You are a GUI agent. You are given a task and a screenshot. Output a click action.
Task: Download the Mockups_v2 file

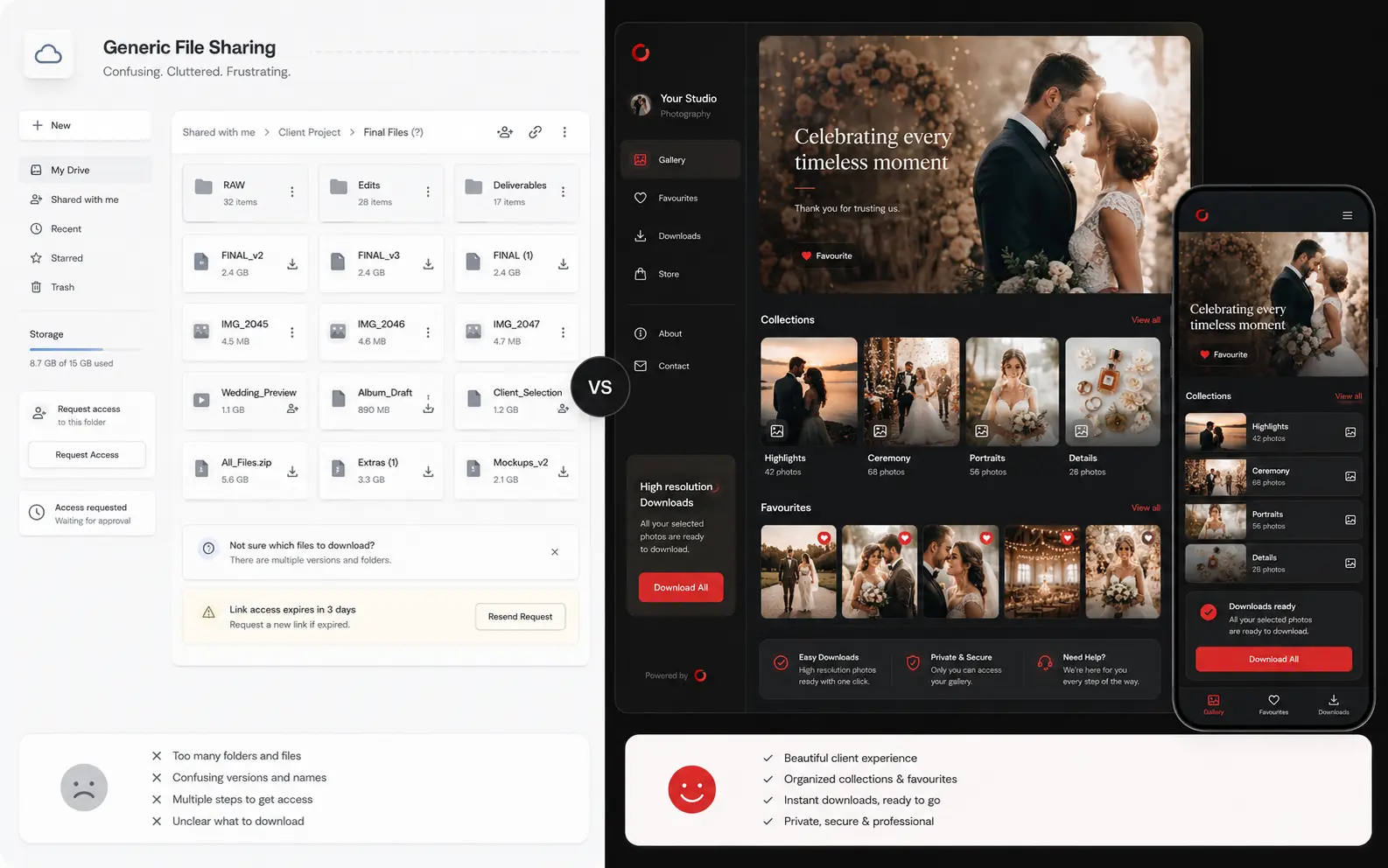point(563,472)
